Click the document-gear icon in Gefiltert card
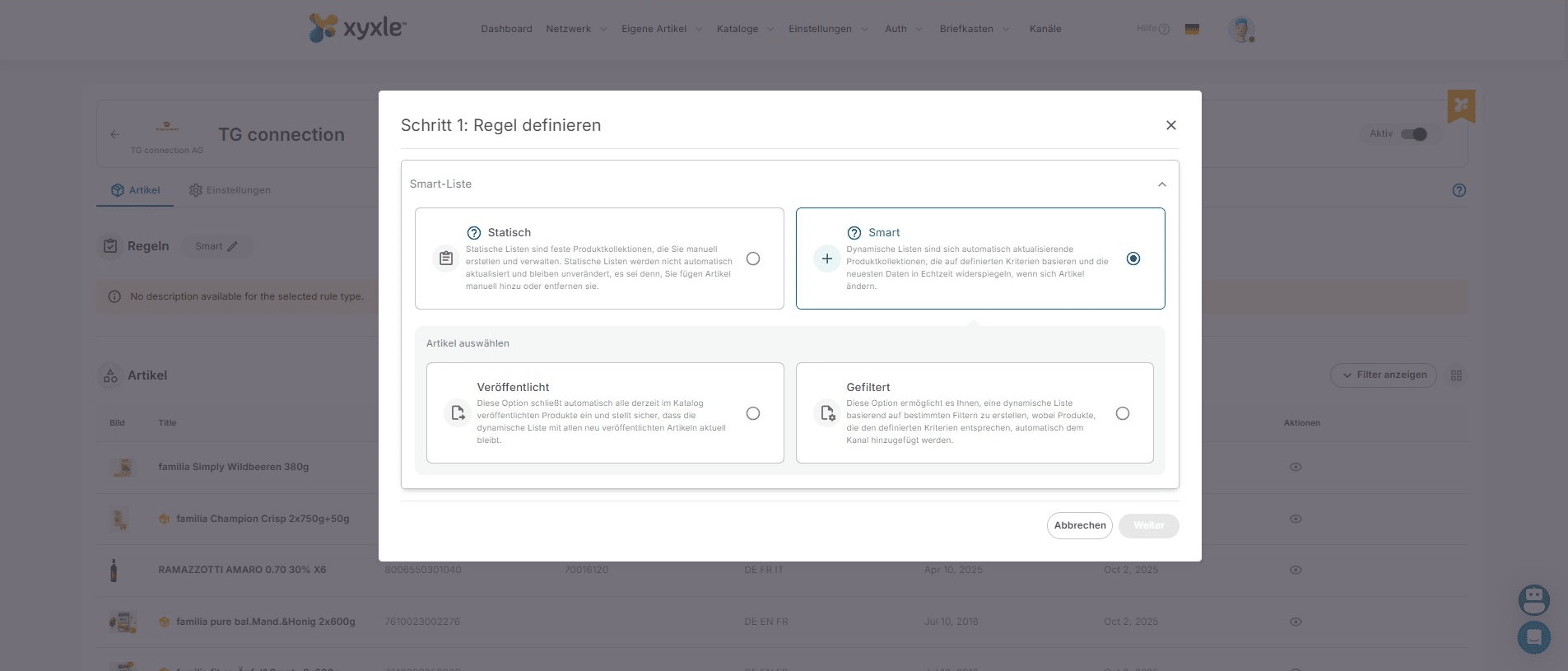The height and width of the screenshot is (671, 1568). [x=827, y=412]
